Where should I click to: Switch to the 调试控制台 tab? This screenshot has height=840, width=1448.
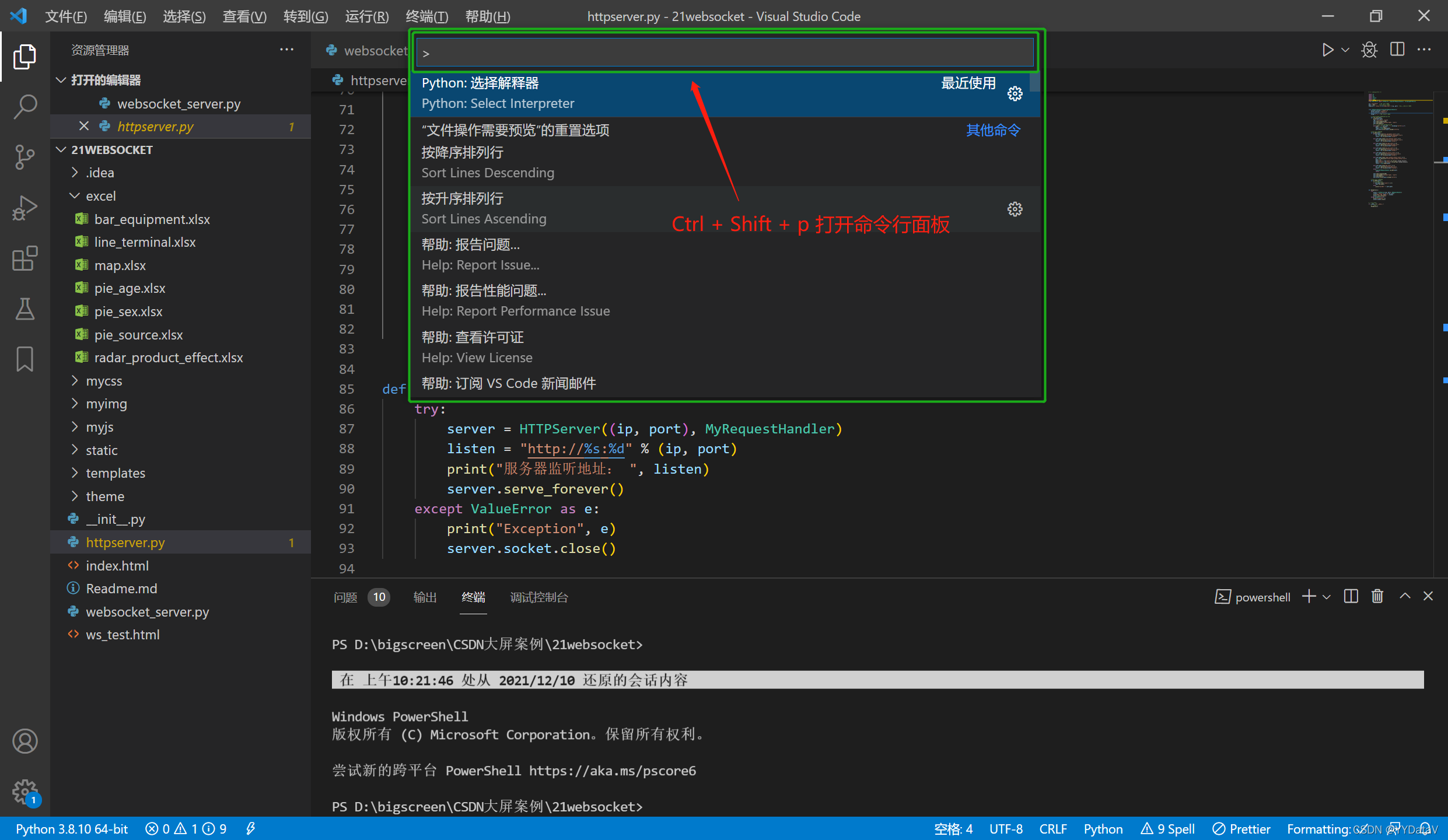(538, 597)
